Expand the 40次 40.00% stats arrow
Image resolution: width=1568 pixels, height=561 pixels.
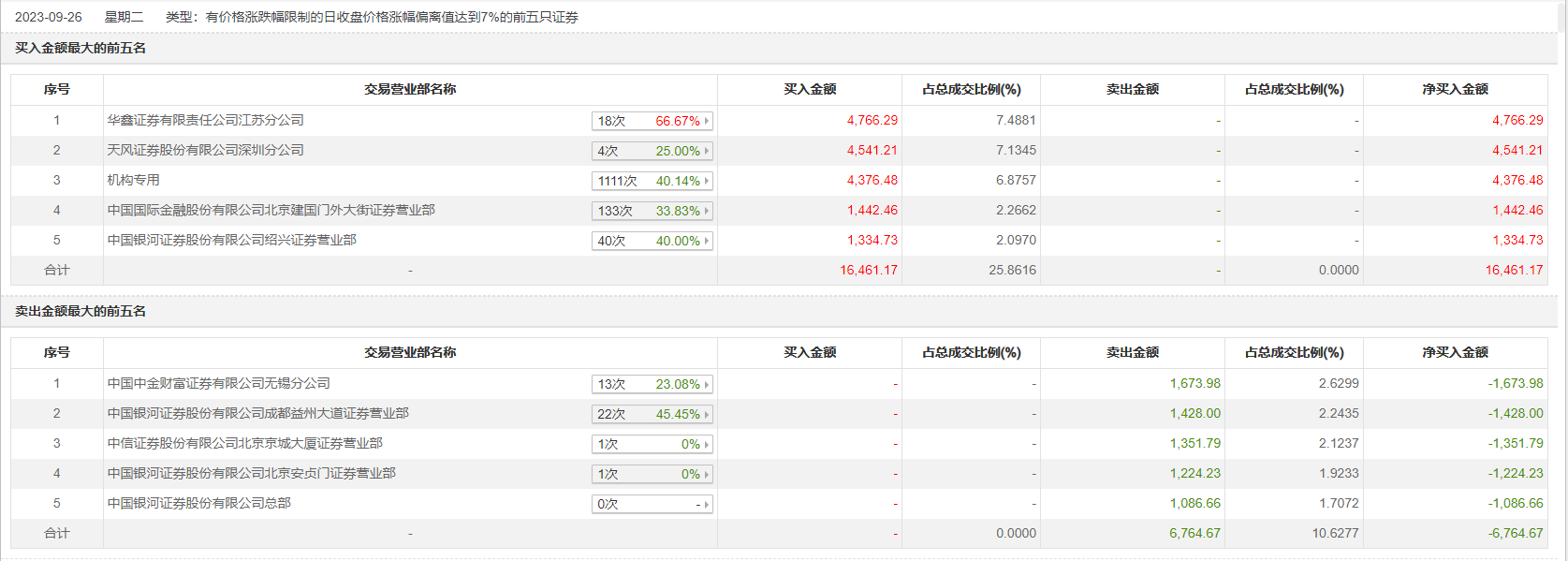pyautogui.click(x=707, y=241)
